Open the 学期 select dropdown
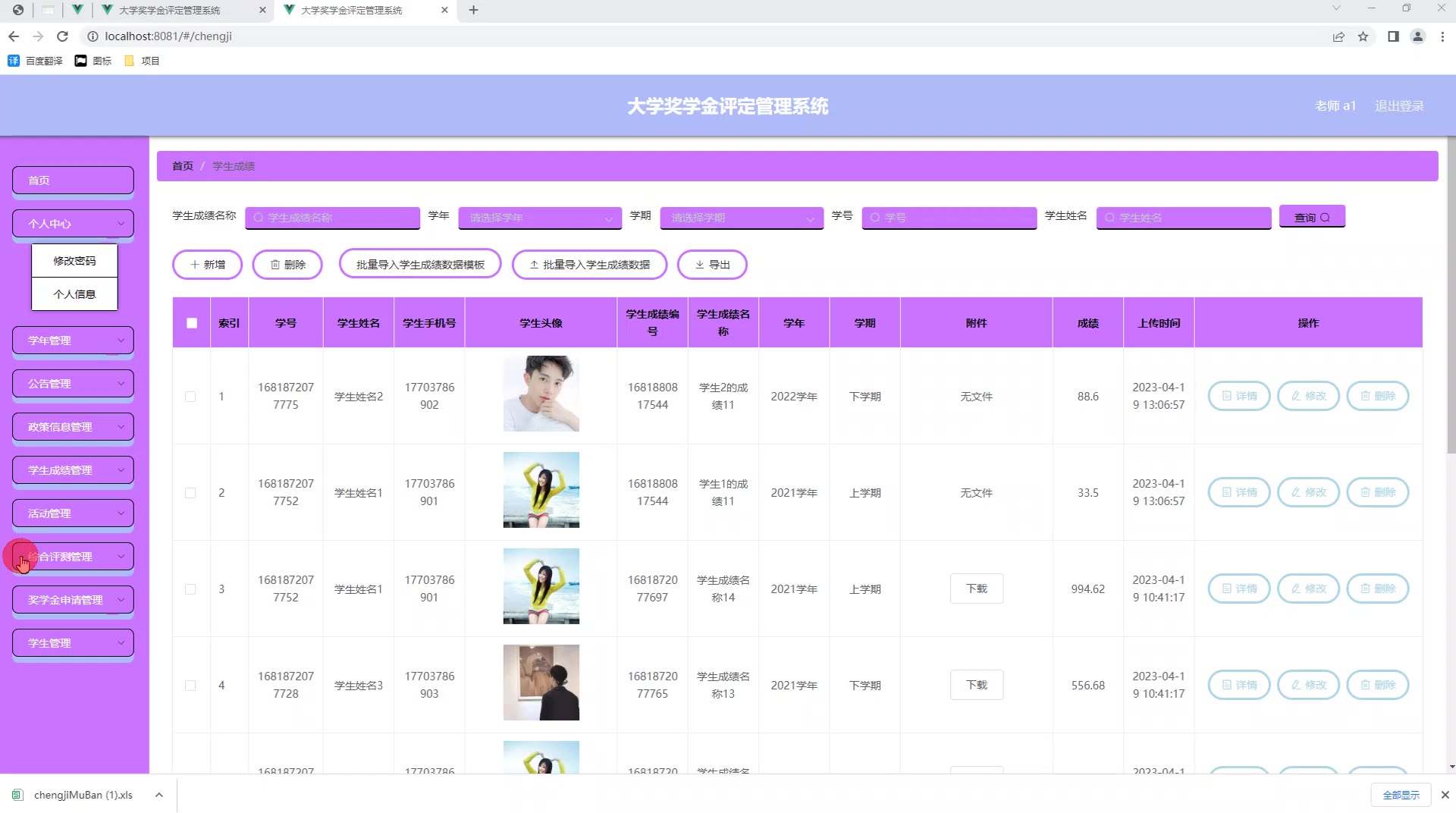The image size is (1456, 813). tap(741, 218)
